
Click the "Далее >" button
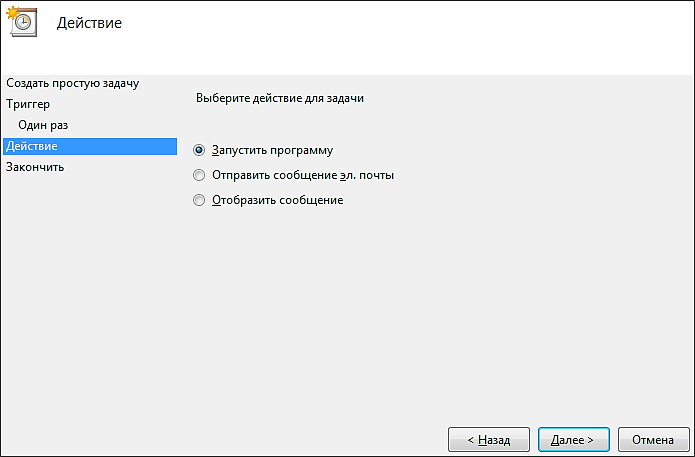coord(573,439)
